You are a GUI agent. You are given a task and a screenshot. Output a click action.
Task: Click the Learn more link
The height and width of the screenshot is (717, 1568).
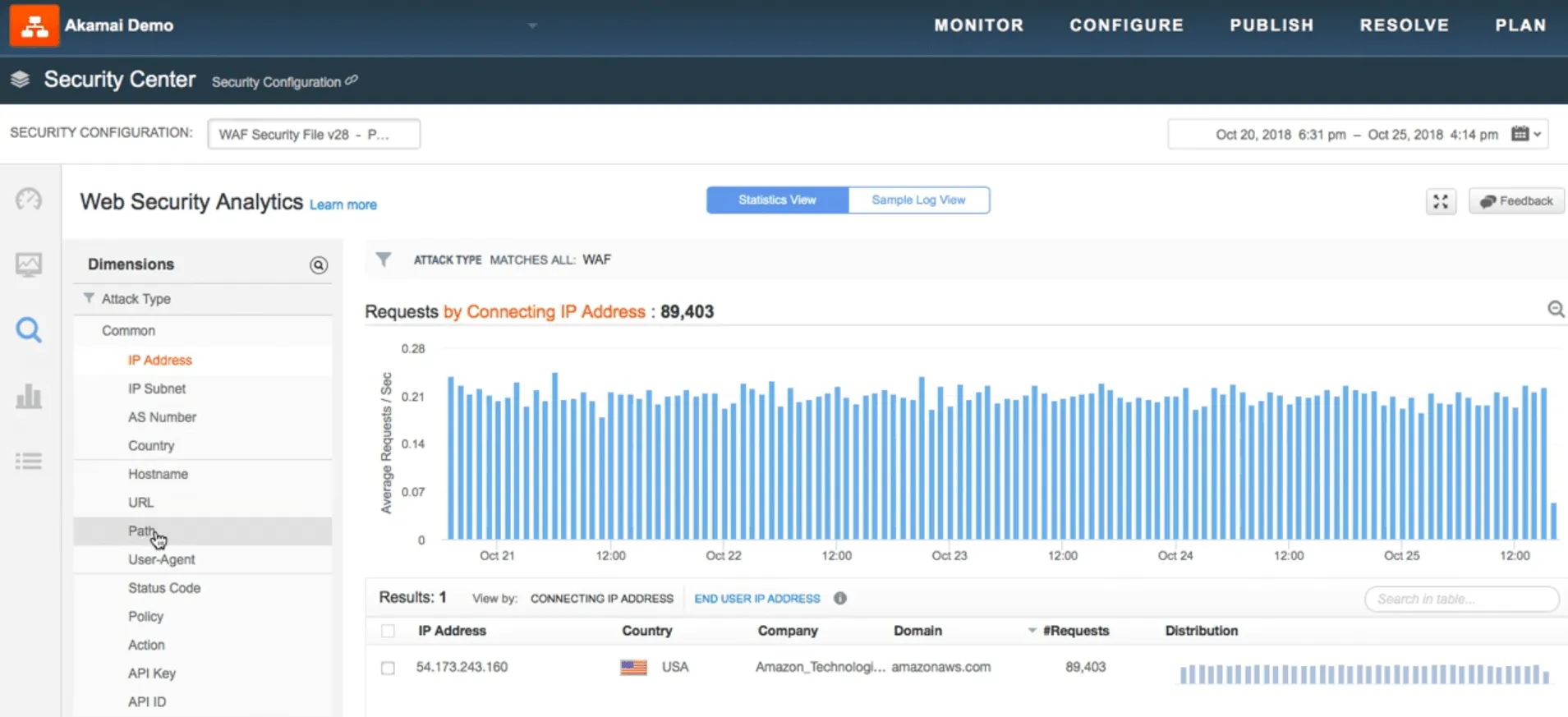[343, 205]
